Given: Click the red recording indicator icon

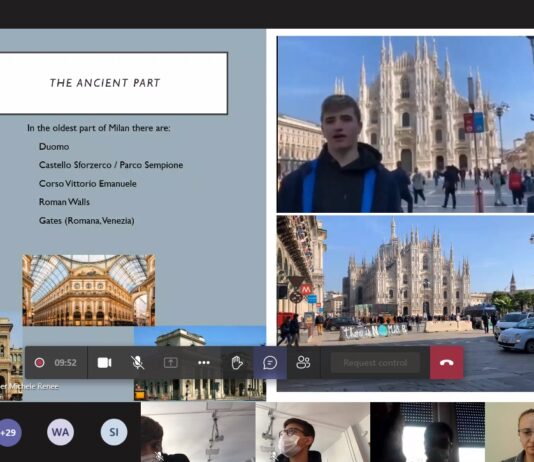Looking at the screenshot, I should pos(39,363).
